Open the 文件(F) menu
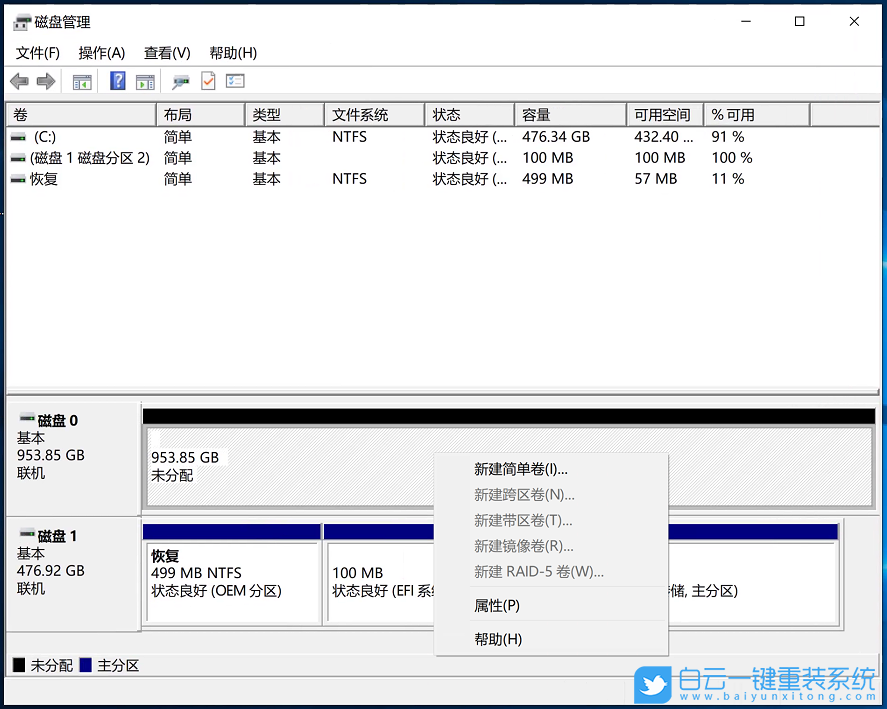887x709 pixels. click(x=37, y=53)
